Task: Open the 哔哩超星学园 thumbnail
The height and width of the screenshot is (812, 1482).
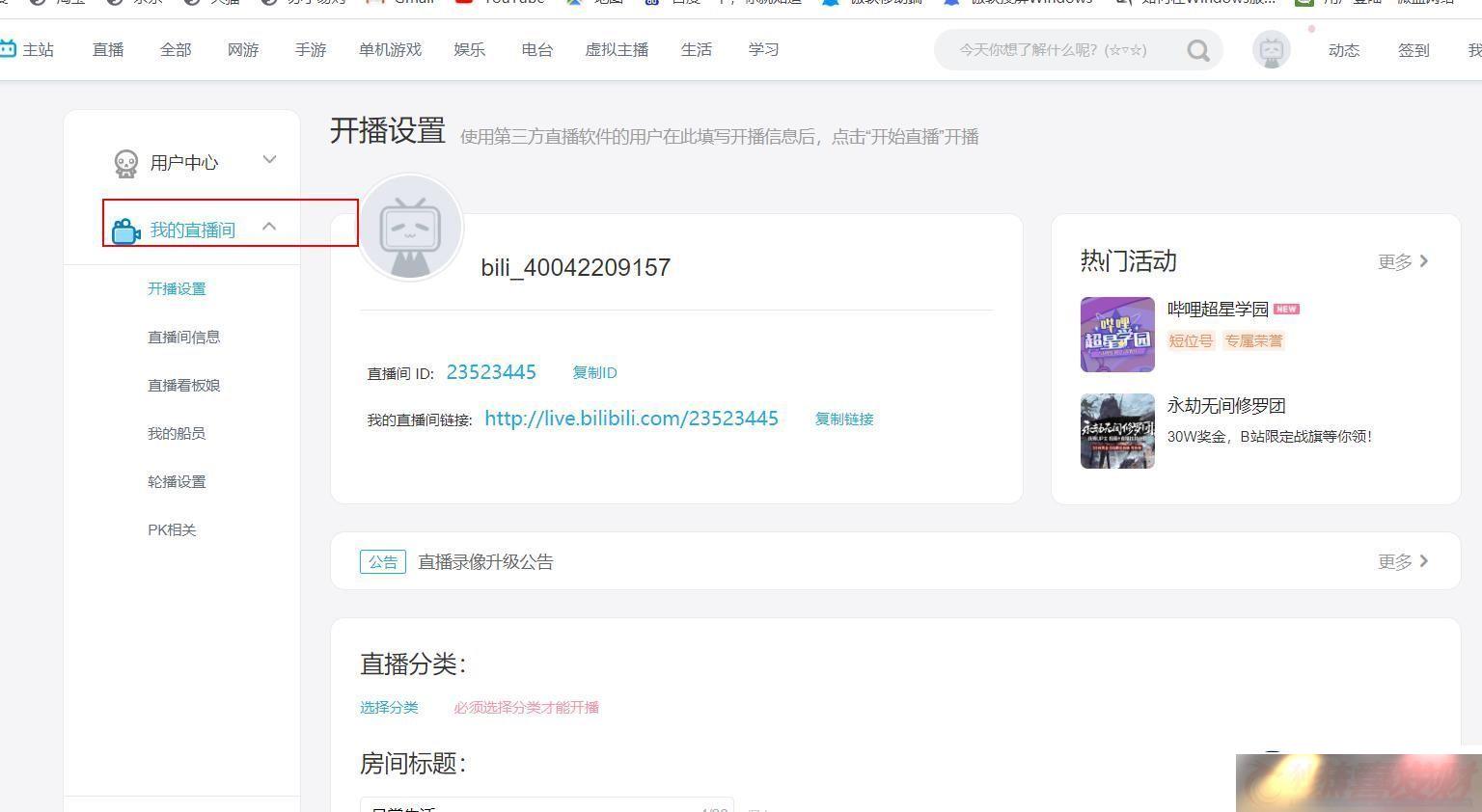Action: pyautogui.click(x=1117, y=335)
